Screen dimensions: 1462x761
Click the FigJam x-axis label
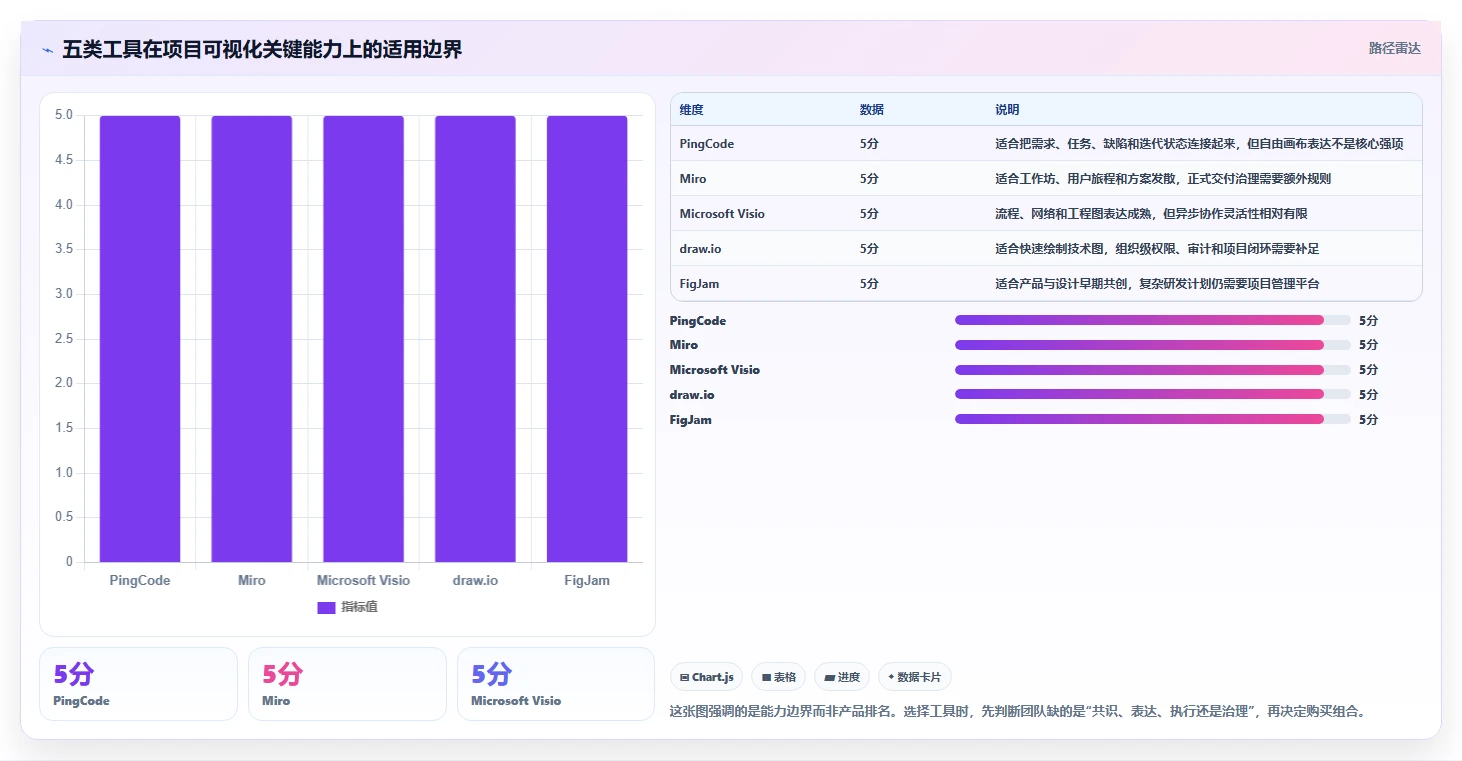click(587, 580)
